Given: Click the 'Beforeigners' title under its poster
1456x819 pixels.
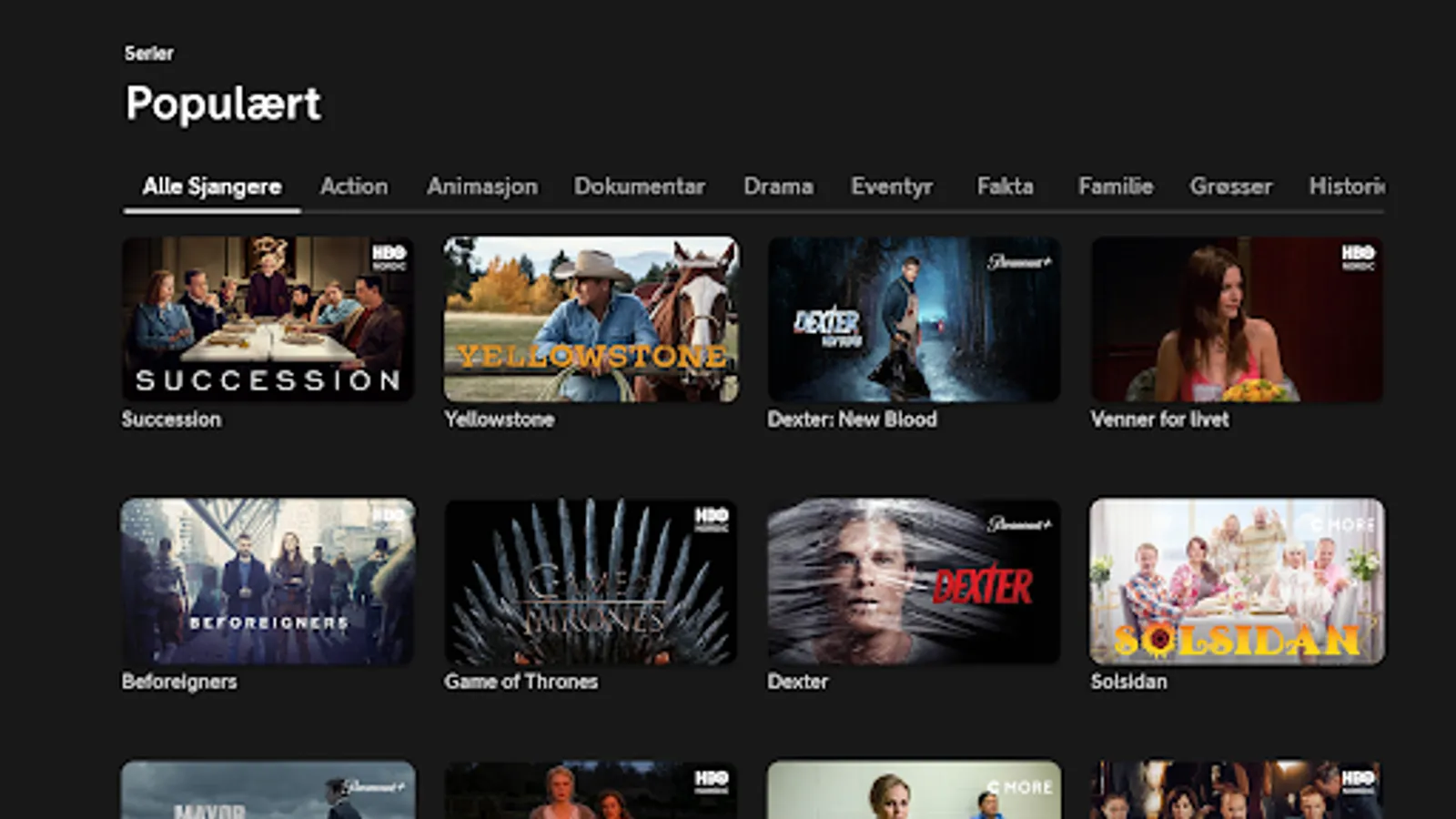Looking at the screenshot, I should (179, 682).
